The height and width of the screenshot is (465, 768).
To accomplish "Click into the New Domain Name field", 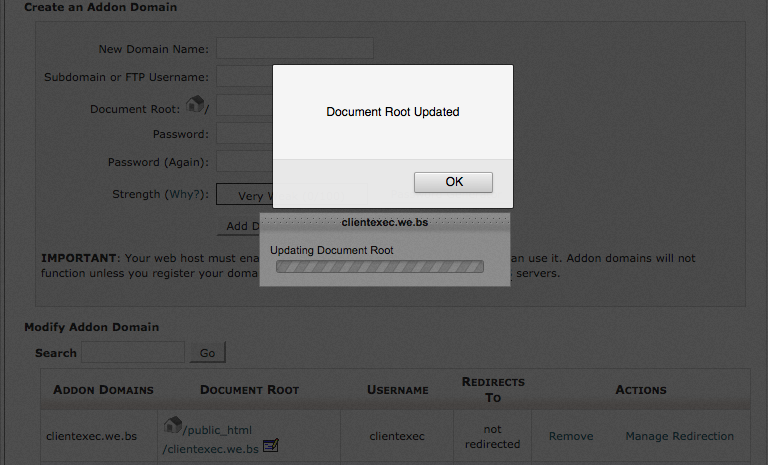I will [x=295, y=49].
